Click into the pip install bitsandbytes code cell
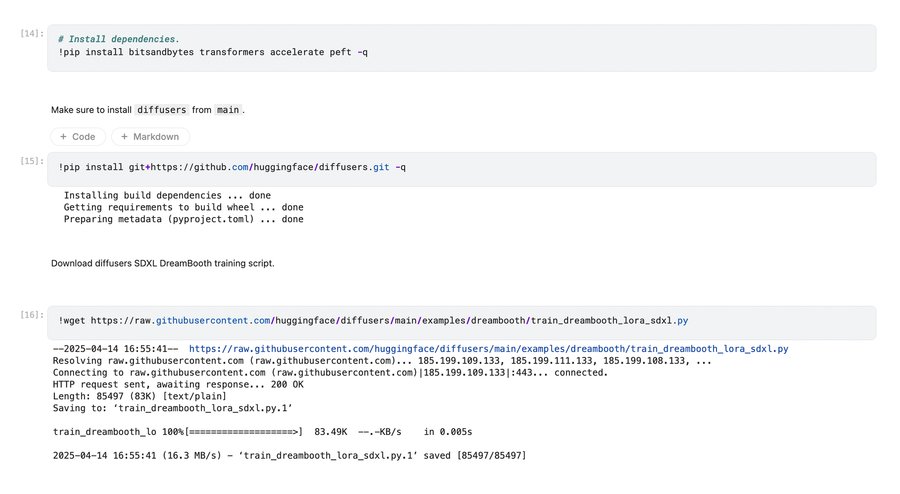Screen dimensions: 900x494 click(460, 51)
